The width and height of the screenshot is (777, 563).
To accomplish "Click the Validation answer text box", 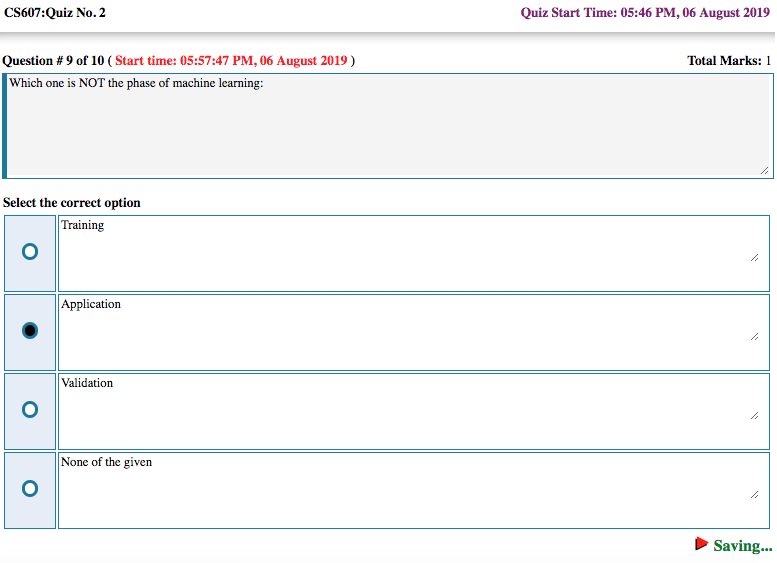I will (414, 411).
